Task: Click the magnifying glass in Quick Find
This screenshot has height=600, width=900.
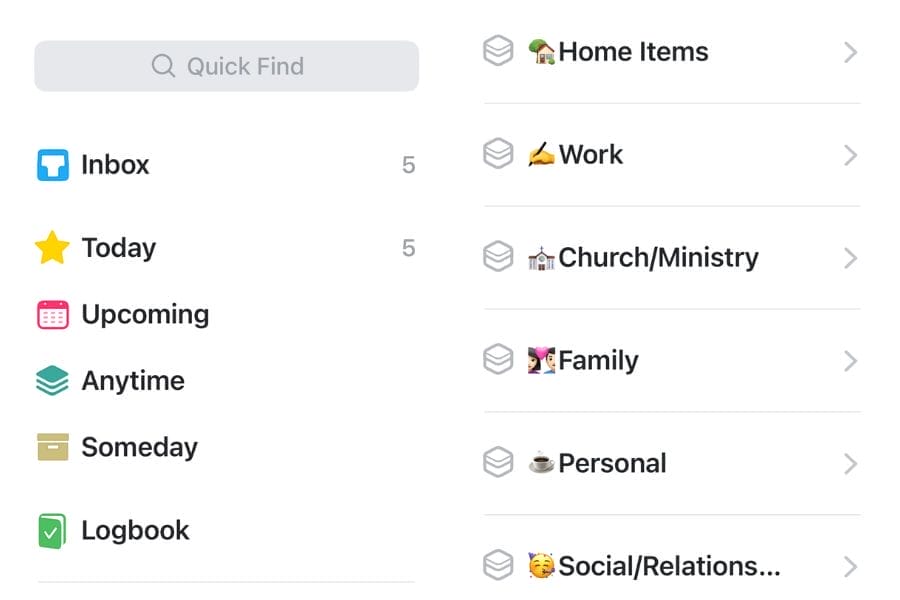Action: (x=163, y=66)
